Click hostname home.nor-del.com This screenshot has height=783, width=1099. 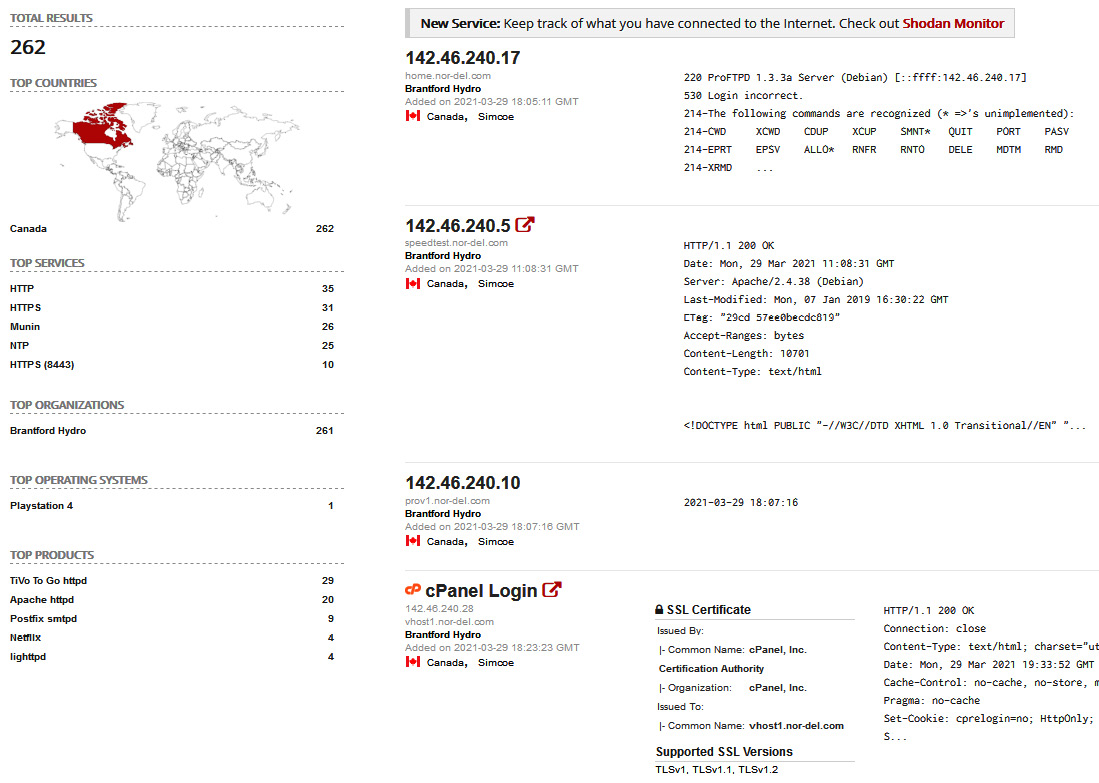coord(448,76)
